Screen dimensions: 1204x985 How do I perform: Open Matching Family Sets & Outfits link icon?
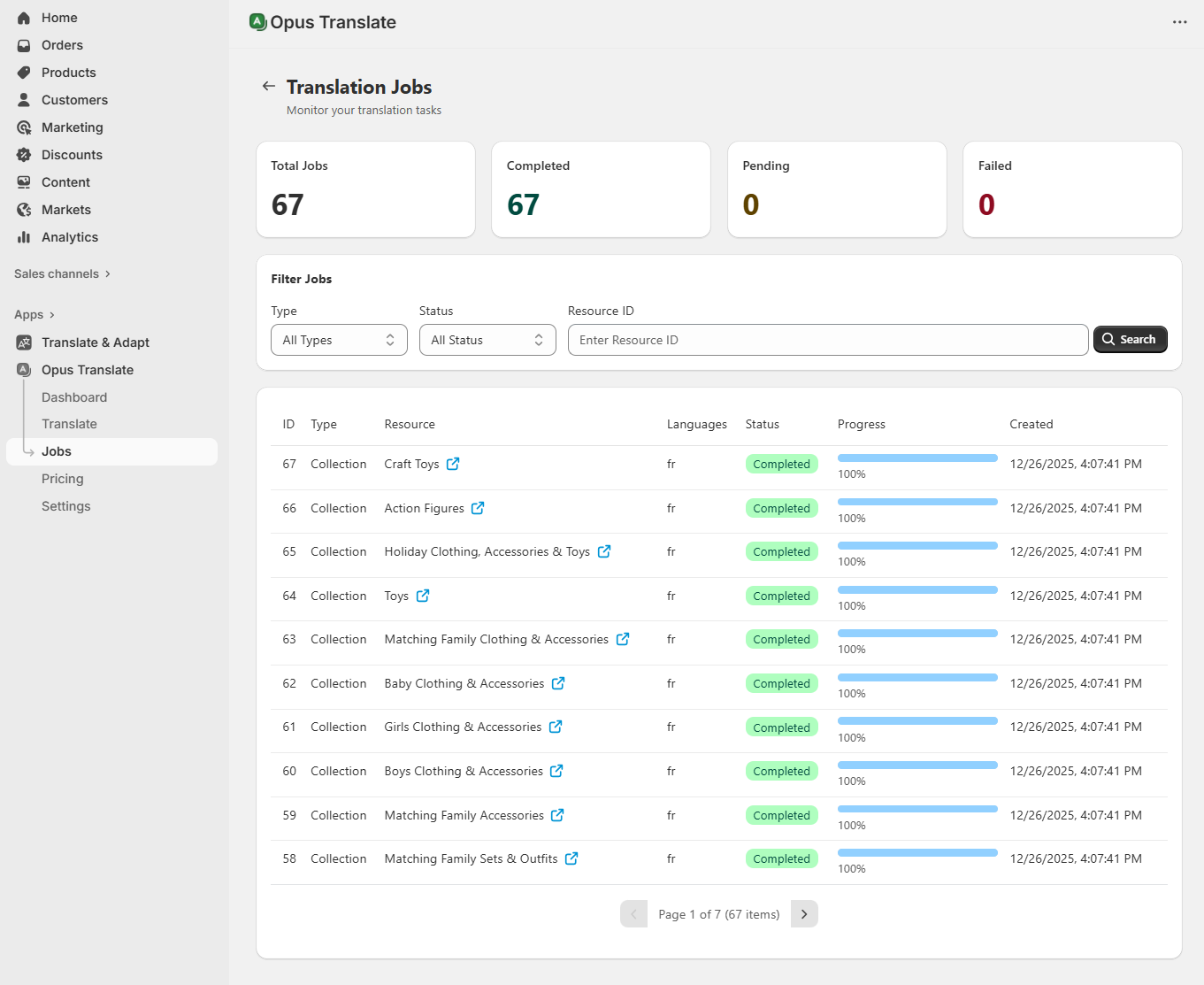click(571, 858)
